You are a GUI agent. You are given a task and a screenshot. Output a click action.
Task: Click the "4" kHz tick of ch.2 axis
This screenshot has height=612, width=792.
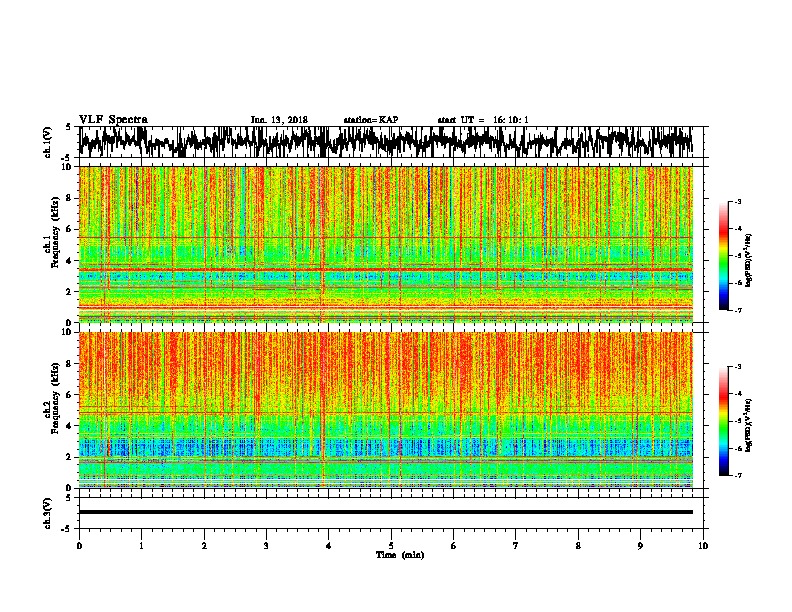pyautogui.click(x=70, y=426)
